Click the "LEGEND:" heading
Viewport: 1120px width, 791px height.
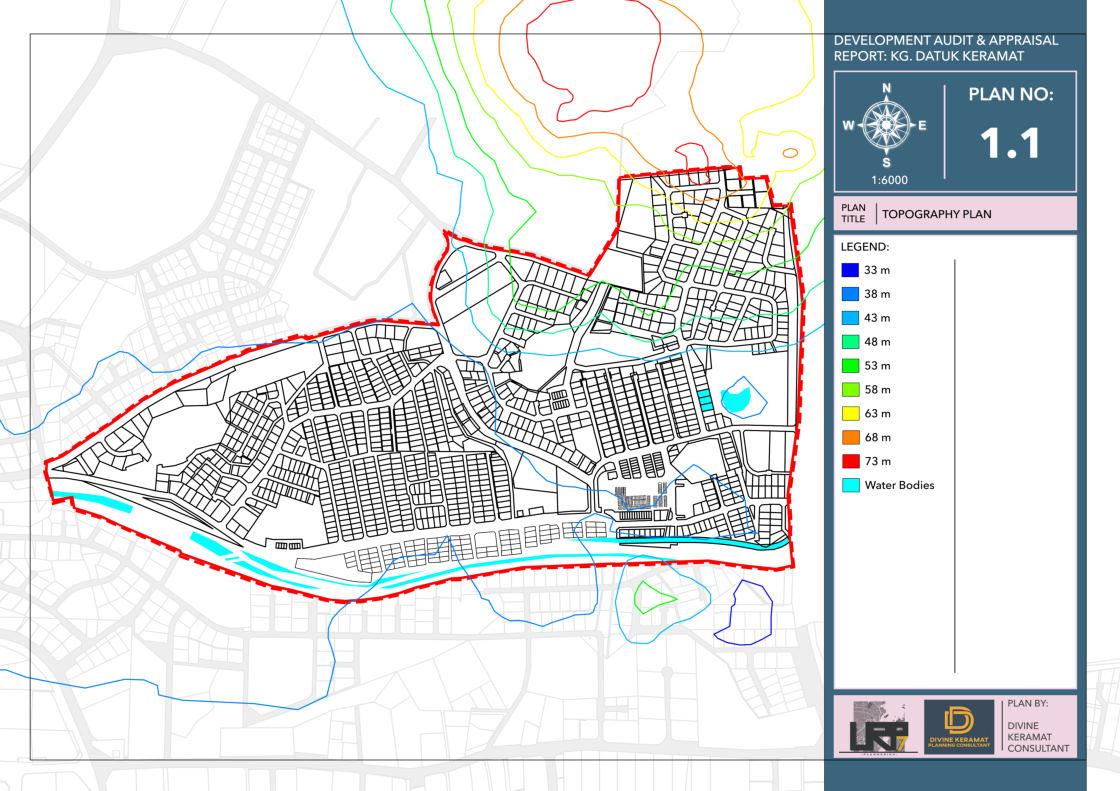(864, 247)
